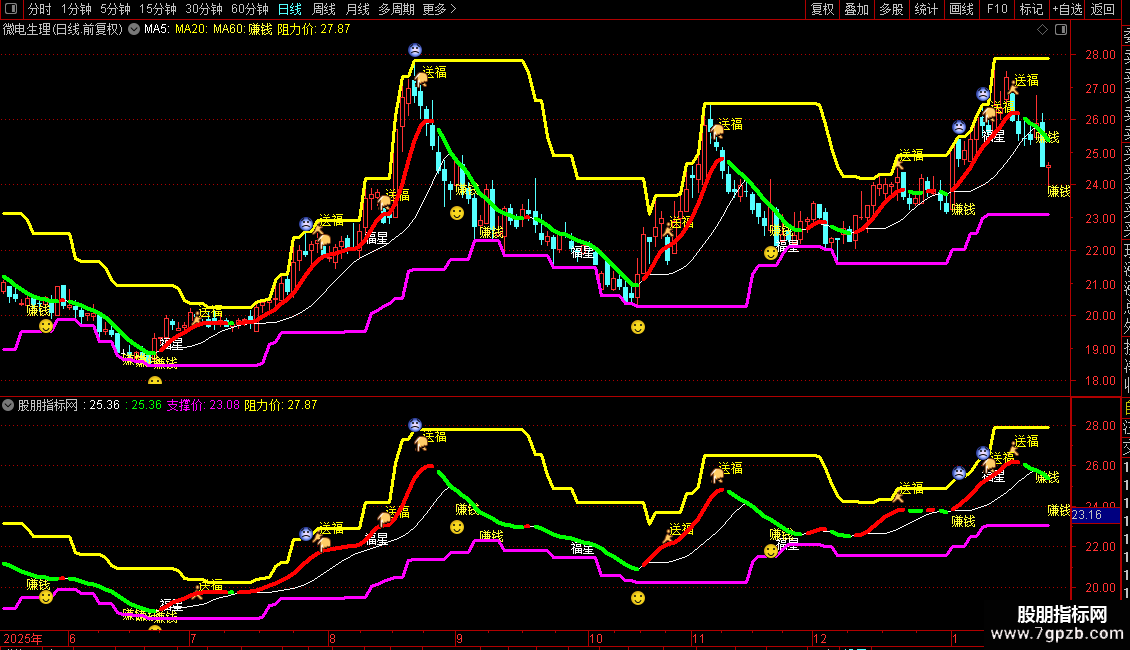Click 阻力价: 27.87 in main chart header

click(x=313, y=30)
